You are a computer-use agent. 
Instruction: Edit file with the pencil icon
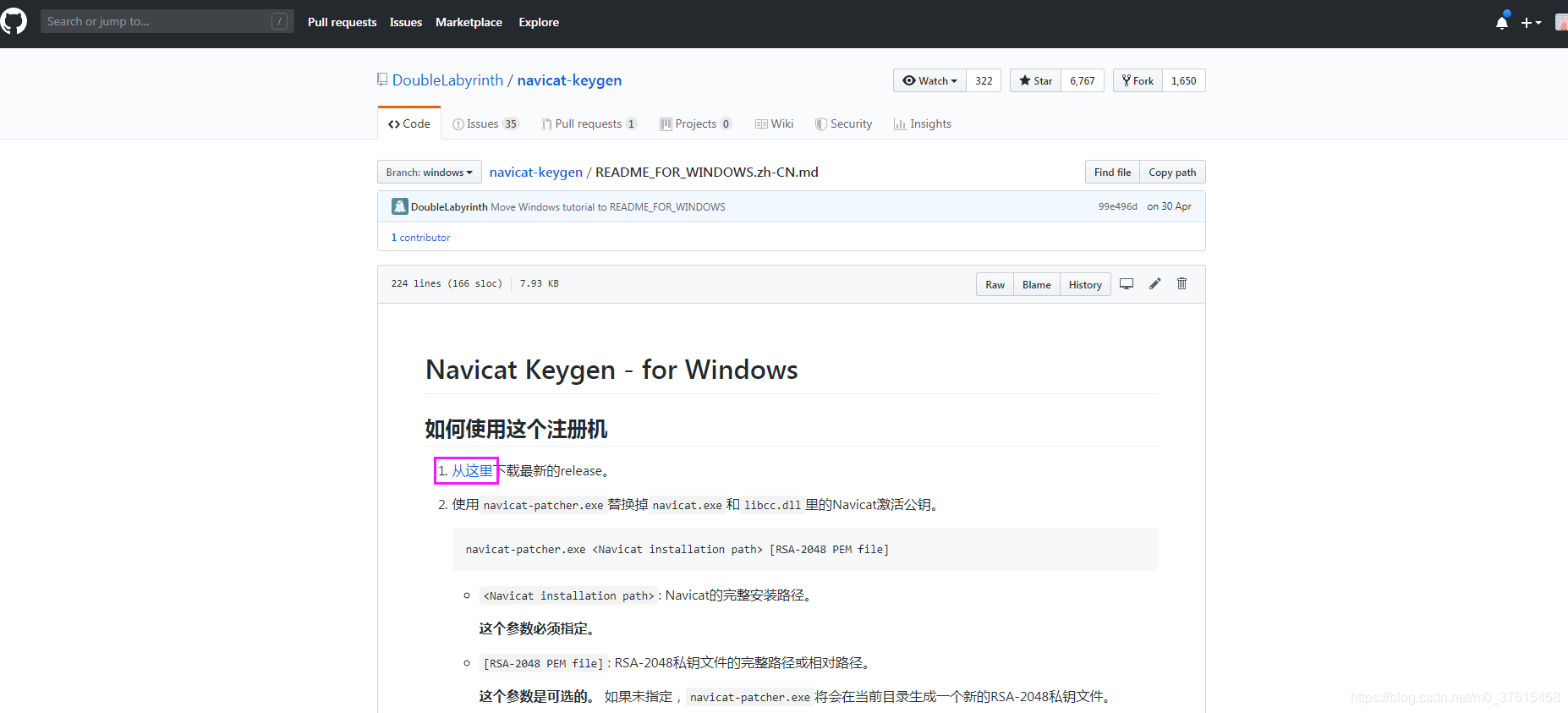pyautogui.click(x=1154, y=284)
